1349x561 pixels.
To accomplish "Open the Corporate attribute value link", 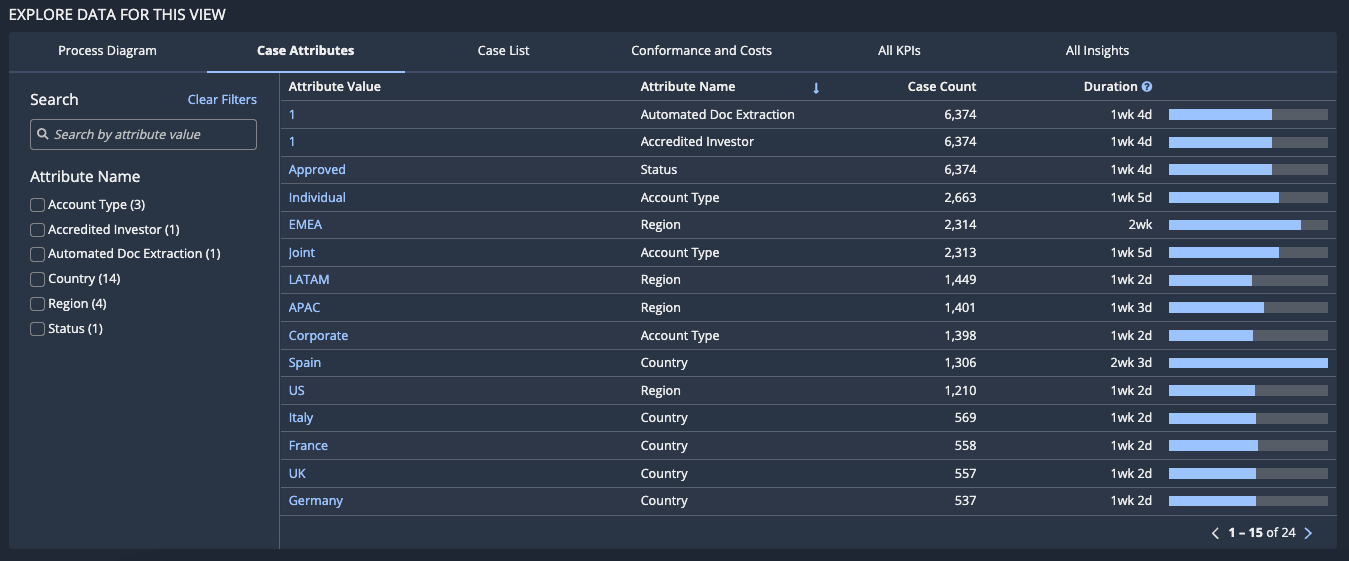I will click(x=318, y=336).
